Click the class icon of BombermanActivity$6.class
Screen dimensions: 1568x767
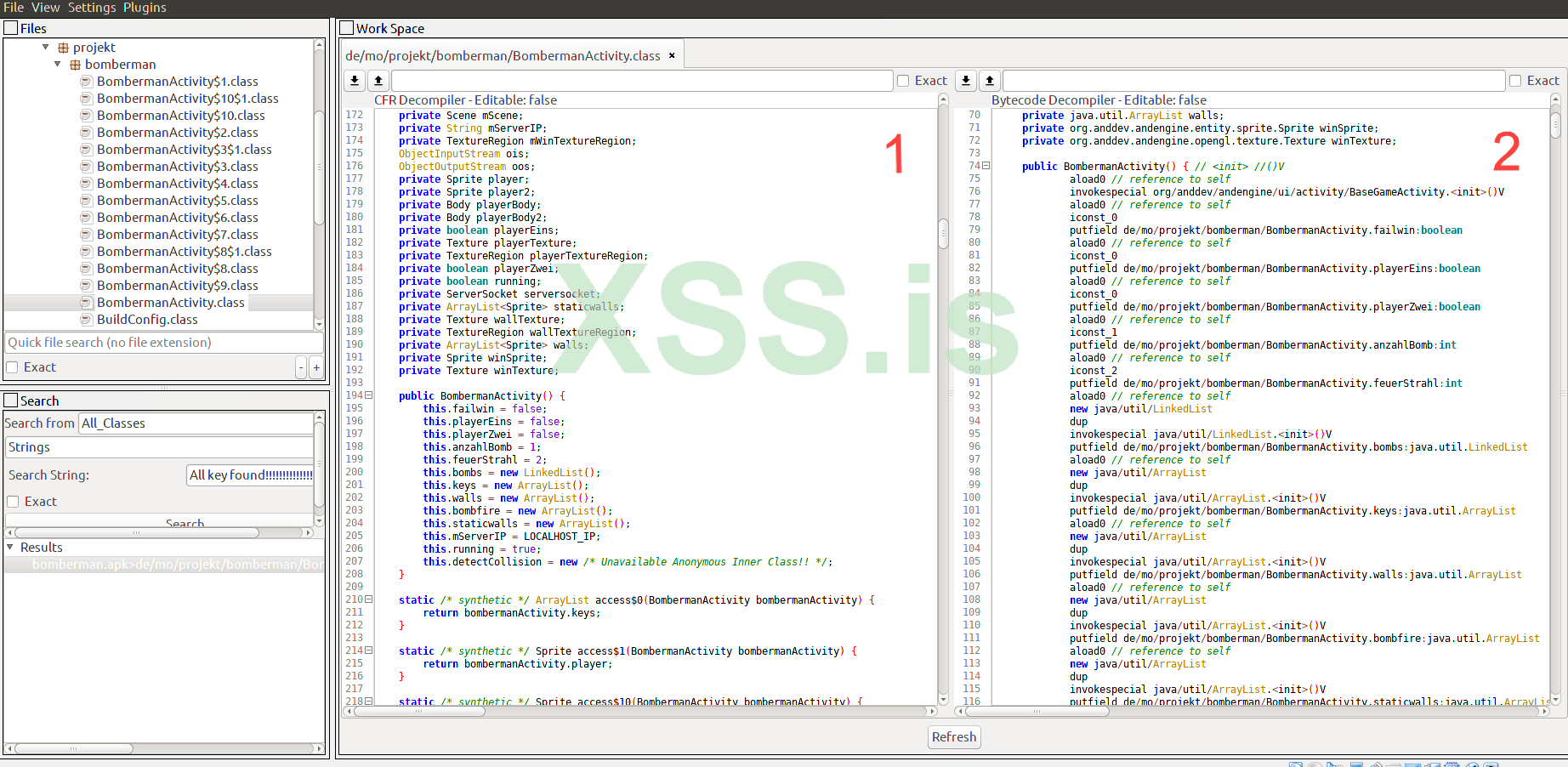[x=86, y=218]
